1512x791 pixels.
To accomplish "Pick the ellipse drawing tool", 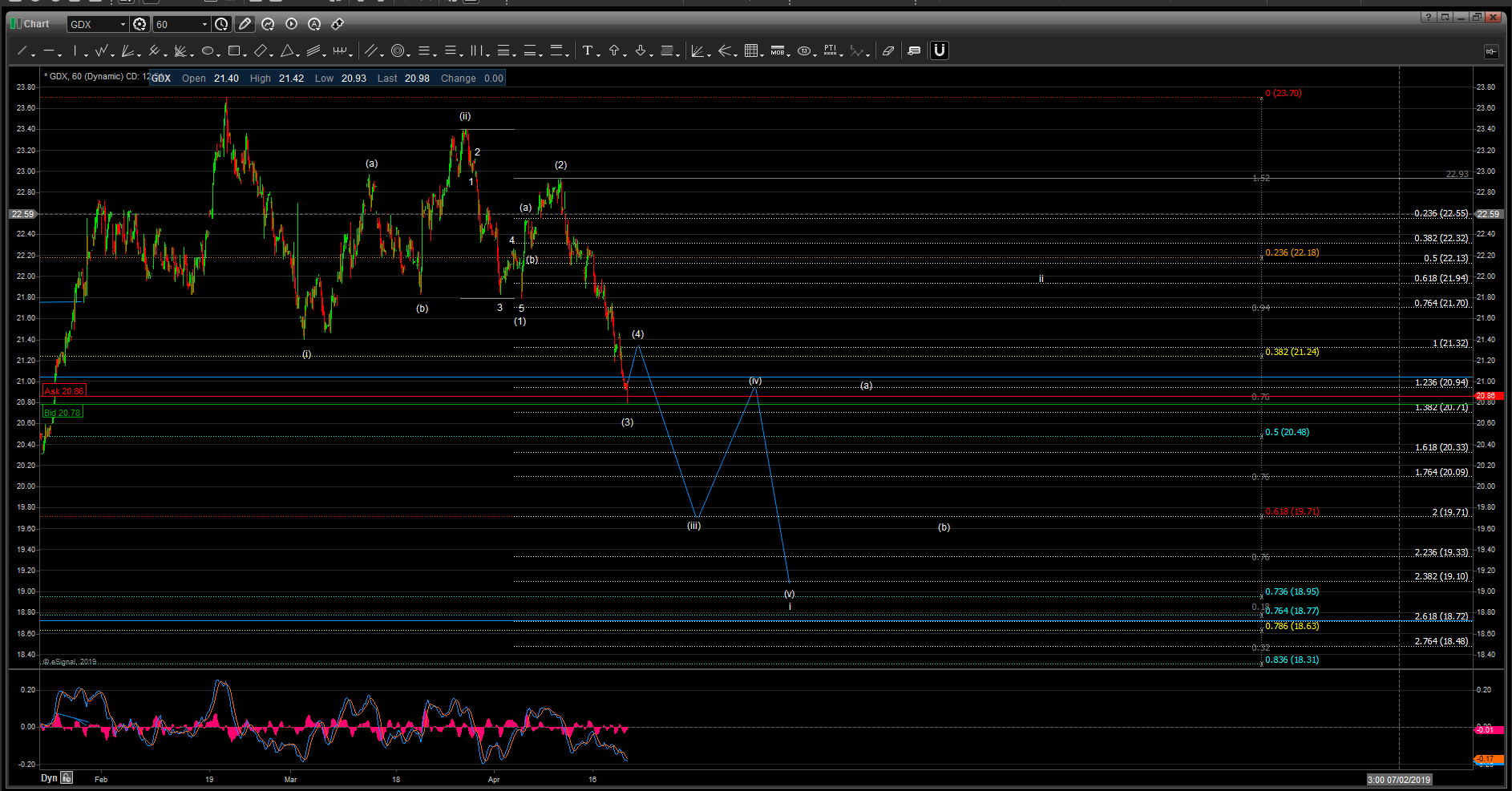I will click(x=208, y=51).
